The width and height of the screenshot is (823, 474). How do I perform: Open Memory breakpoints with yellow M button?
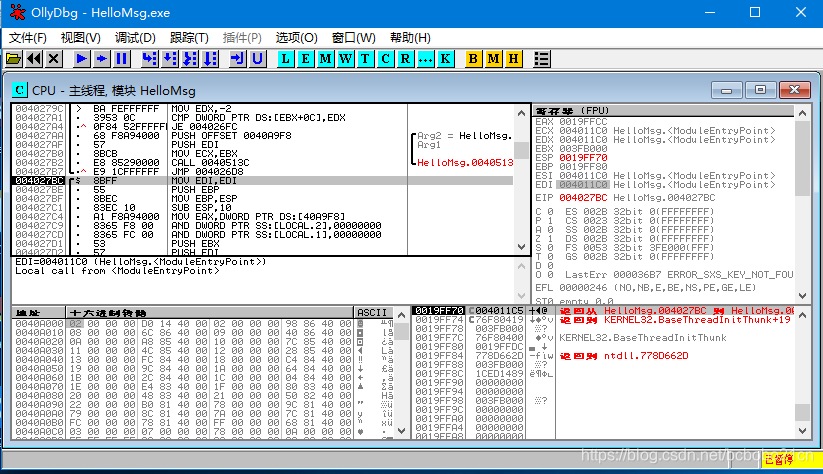pyautogui.click(x=493, y=59)
